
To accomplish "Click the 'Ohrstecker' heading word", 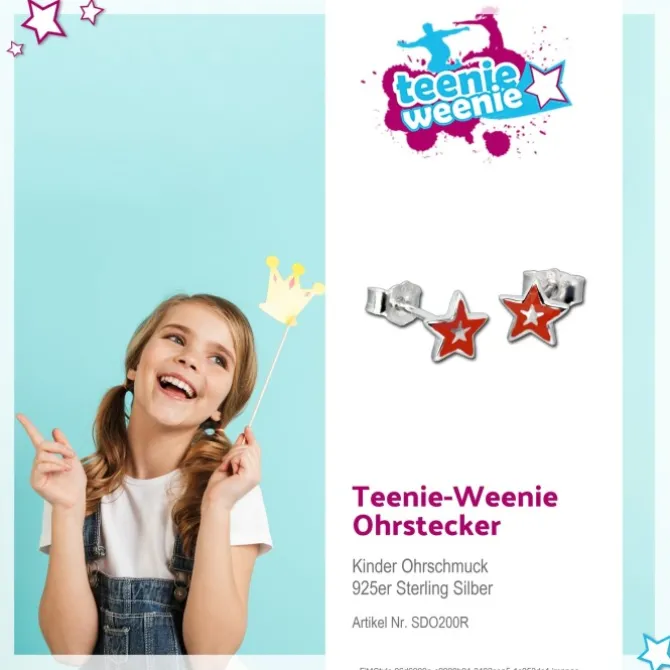I will [426, 525].
